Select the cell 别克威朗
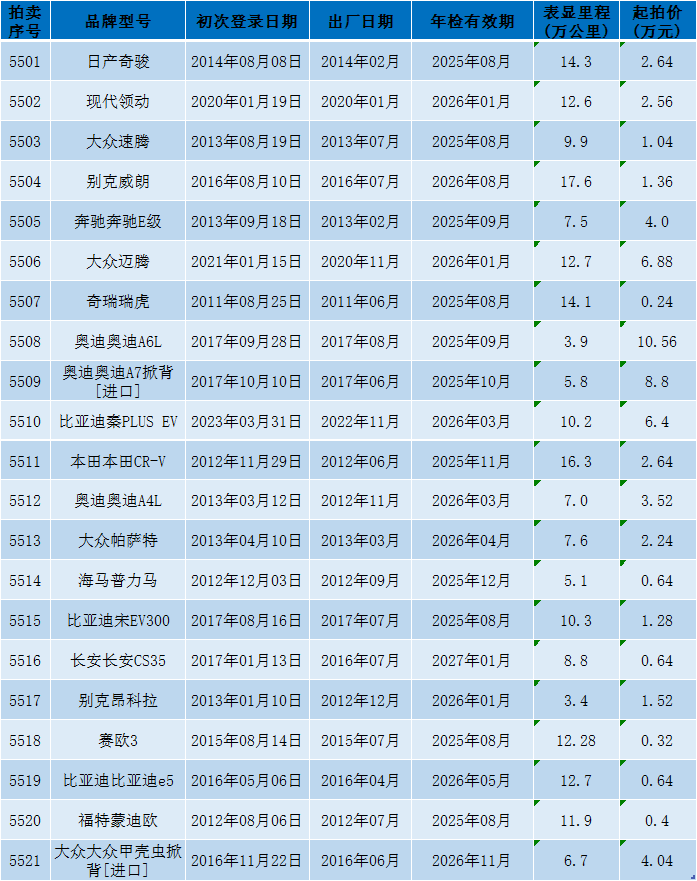Screen dimensions: 697x881 tap(118, 181)
